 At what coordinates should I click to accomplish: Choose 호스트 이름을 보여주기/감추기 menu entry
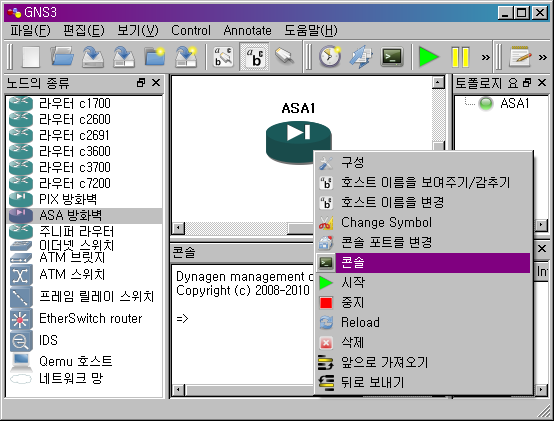[x=423, y=183]
